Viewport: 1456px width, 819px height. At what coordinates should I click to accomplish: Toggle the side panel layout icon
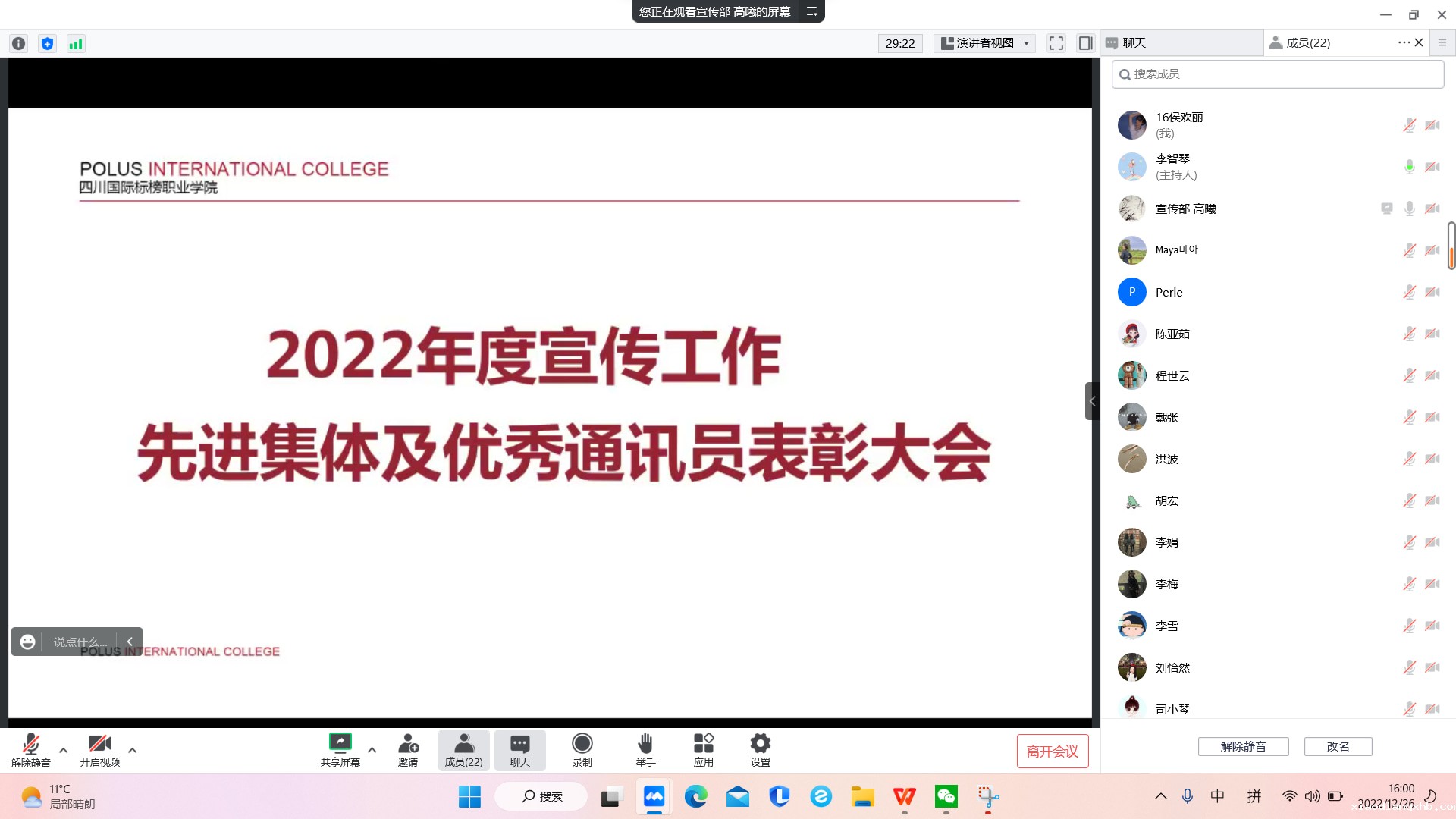tap(1085, 43)
